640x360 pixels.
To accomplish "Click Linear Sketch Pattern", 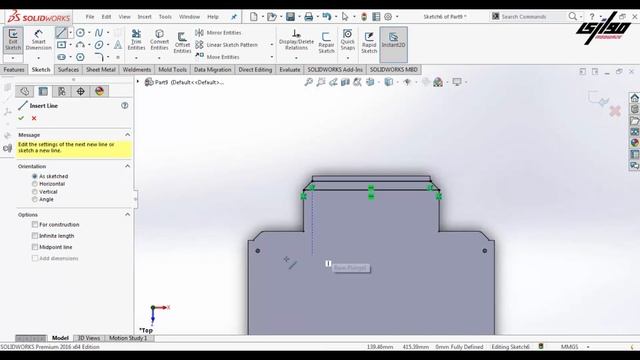I will [x=227, y=45].
